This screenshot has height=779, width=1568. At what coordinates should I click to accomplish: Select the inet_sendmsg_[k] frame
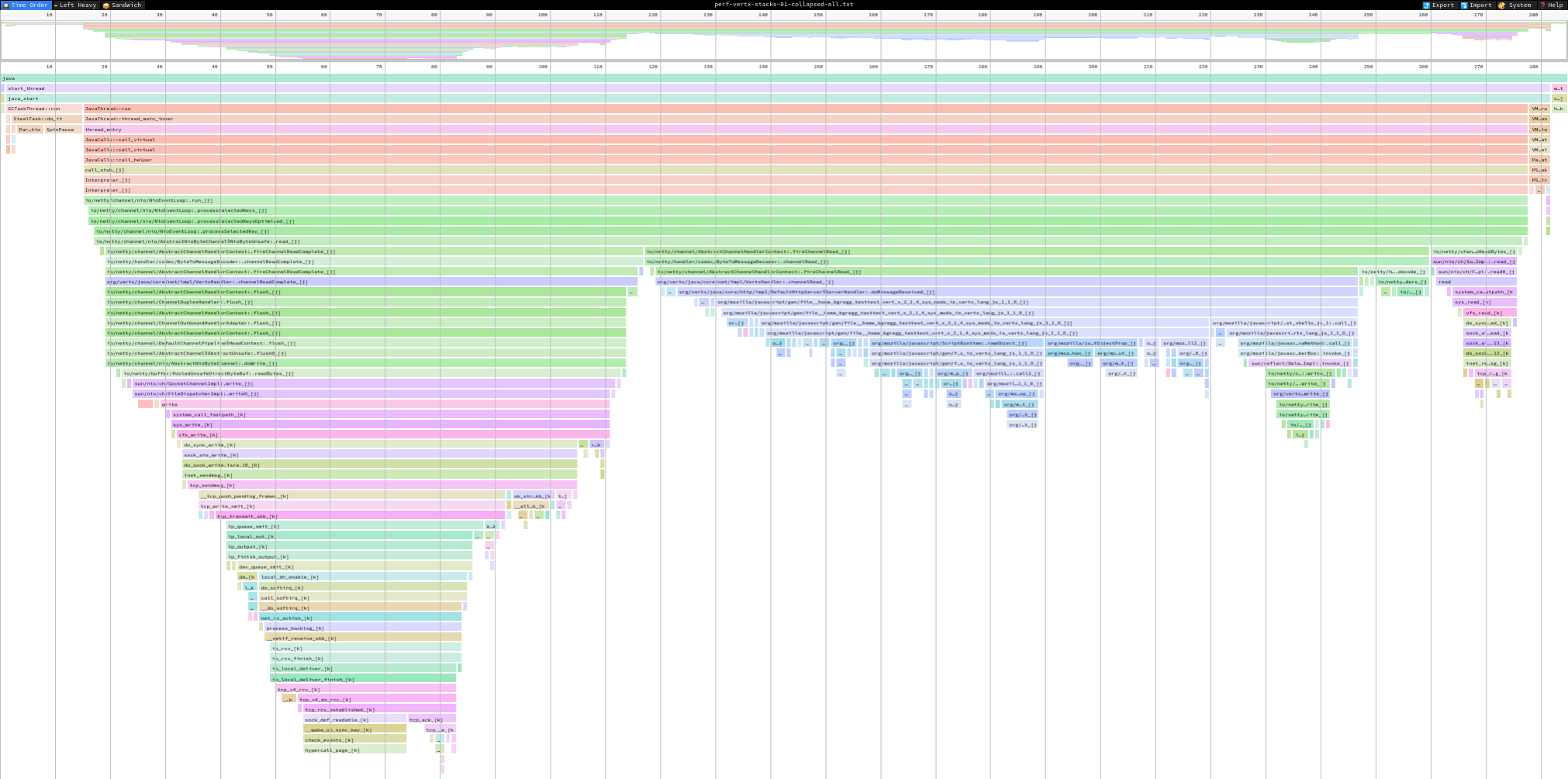[379, 475]
